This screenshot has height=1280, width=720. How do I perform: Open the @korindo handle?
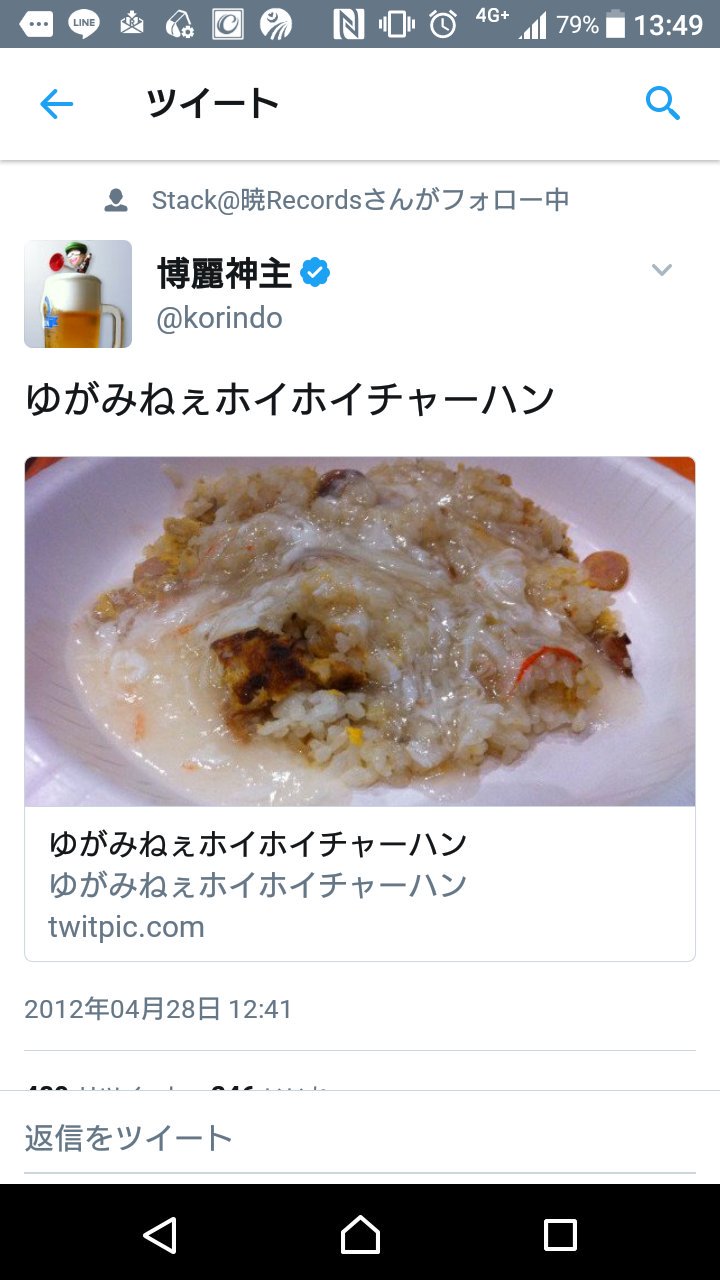tap(220, 318)
